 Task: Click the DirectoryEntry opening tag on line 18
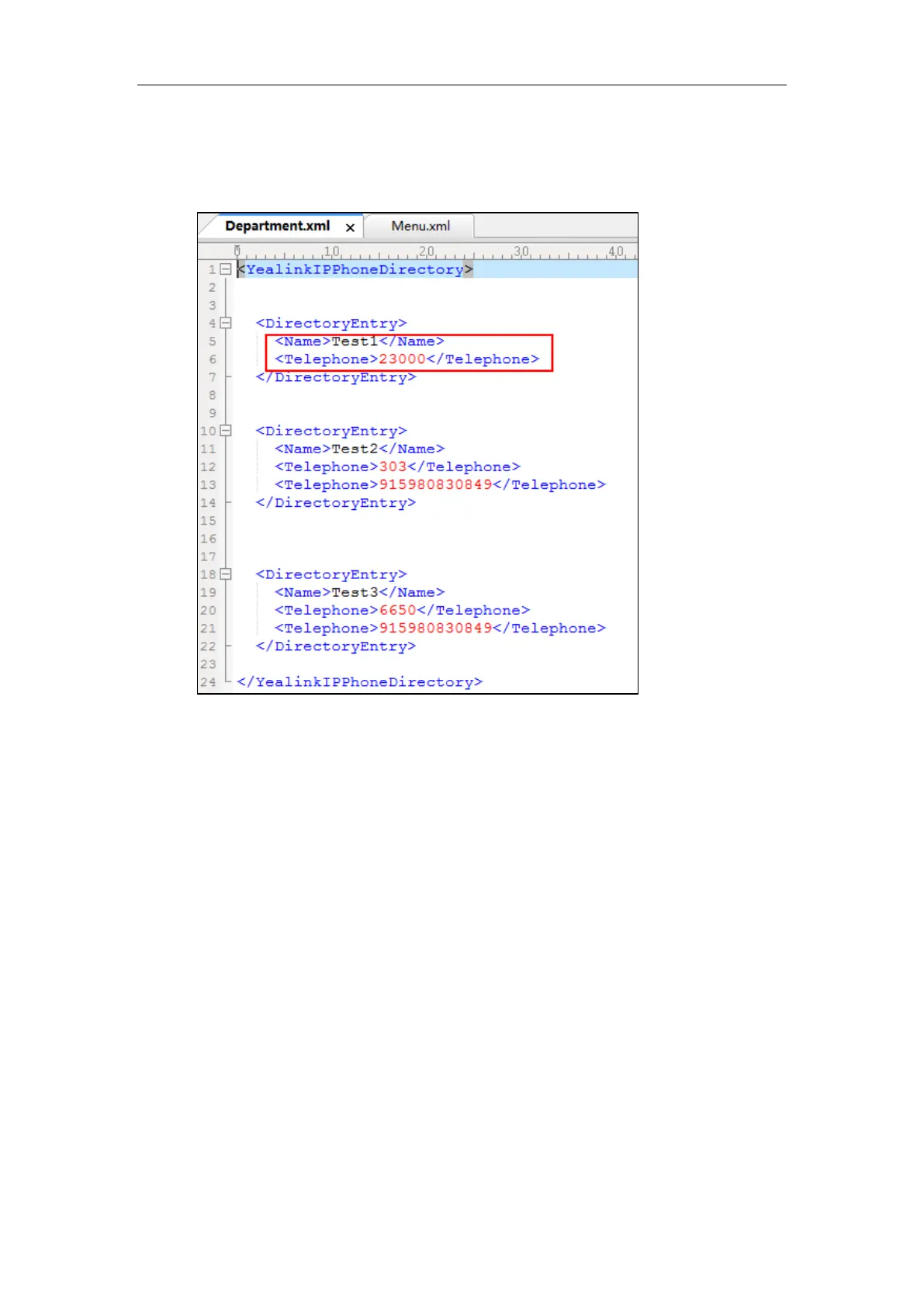click(331, 574)
